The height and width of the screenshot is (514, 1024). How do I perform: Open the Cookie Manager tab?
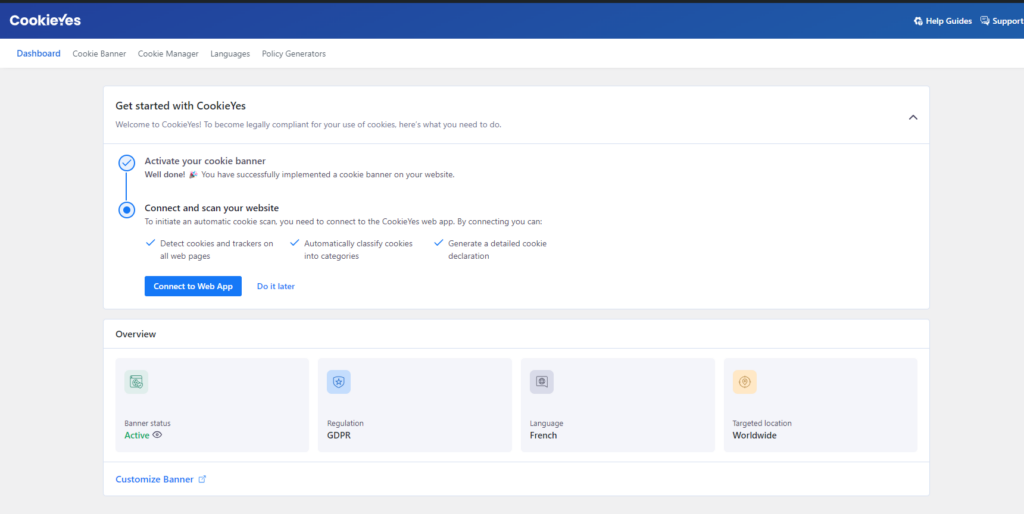coord(168,54)
